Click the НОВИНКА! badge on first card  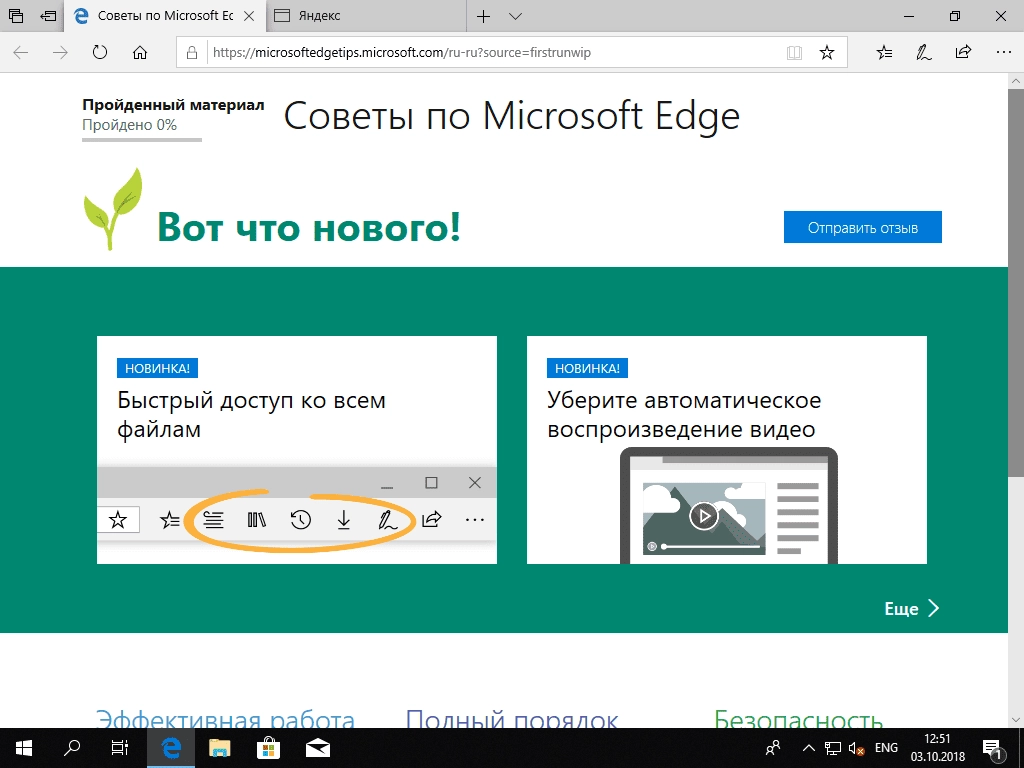pyautogui.click(x=157, y=368)
